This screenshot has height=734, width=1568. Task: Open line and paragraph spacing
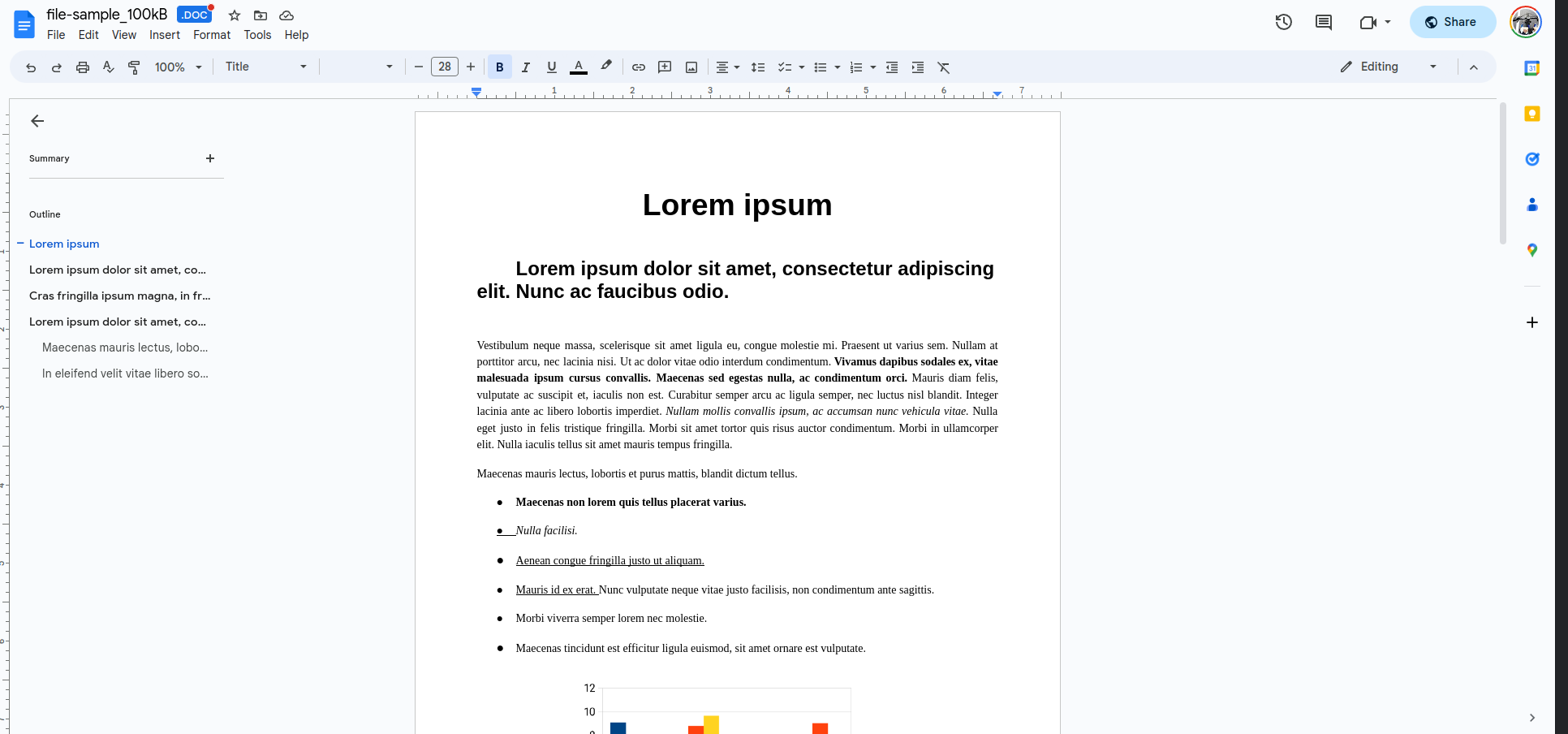(758, 67)
